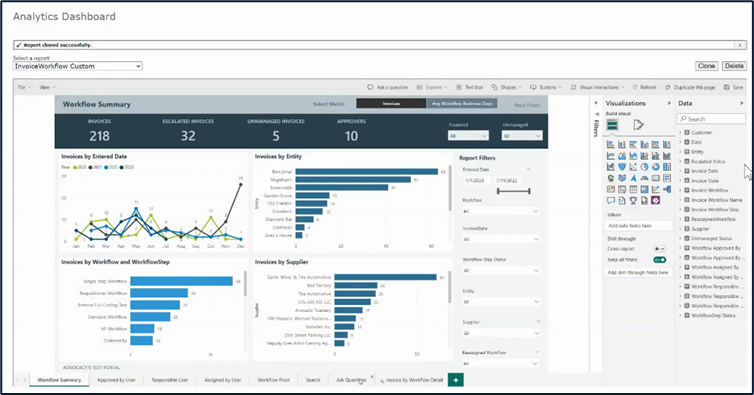Select the line chart visual
This screenshot has height=395, width=754.
click(611, 155)
